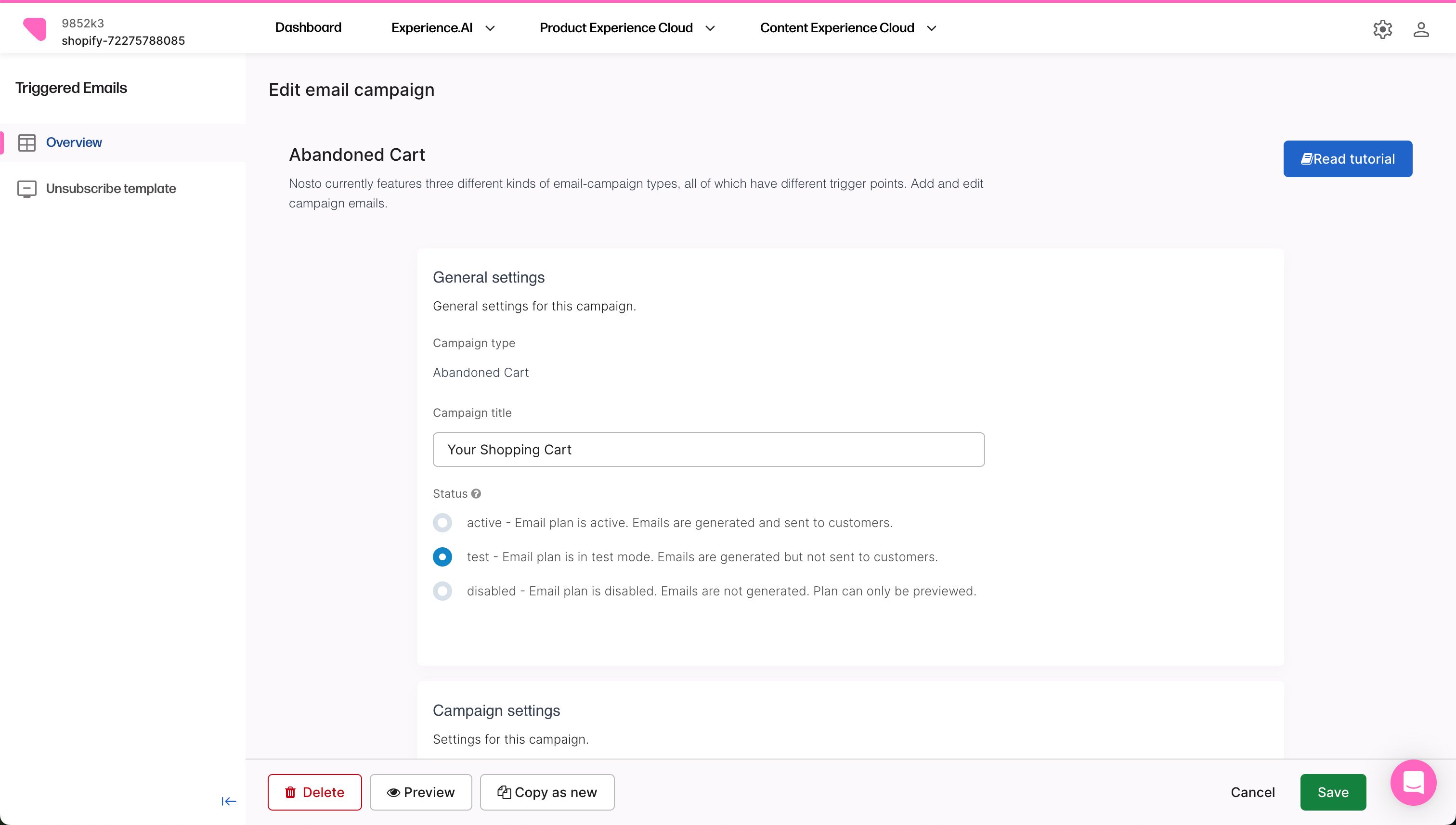Select the test email plan status
This screenshot has width=1456, height=825.
click(x=442, y=556)
